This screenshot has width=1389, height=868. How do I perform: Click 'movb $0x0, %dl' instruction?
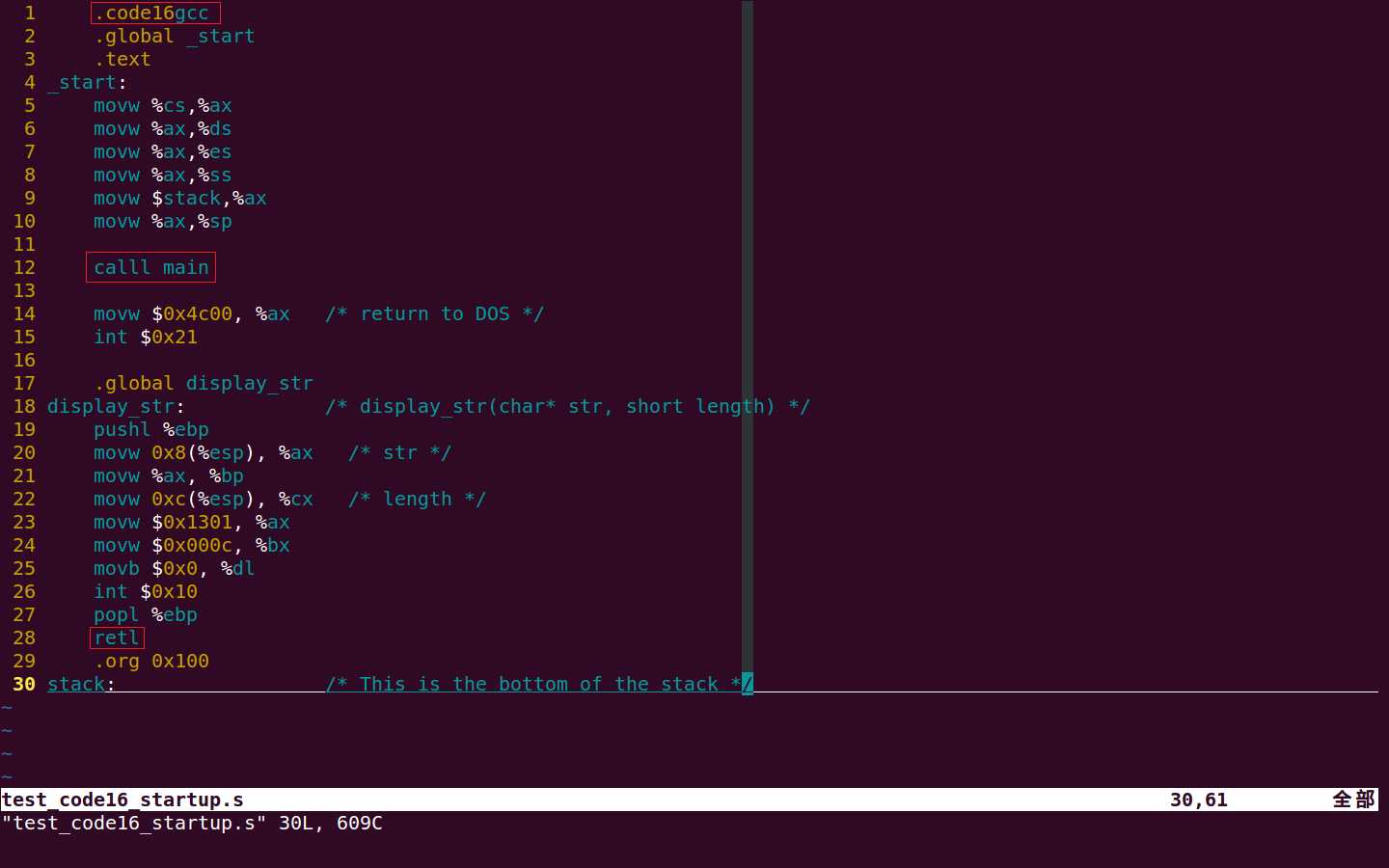[x=175, y=568]
